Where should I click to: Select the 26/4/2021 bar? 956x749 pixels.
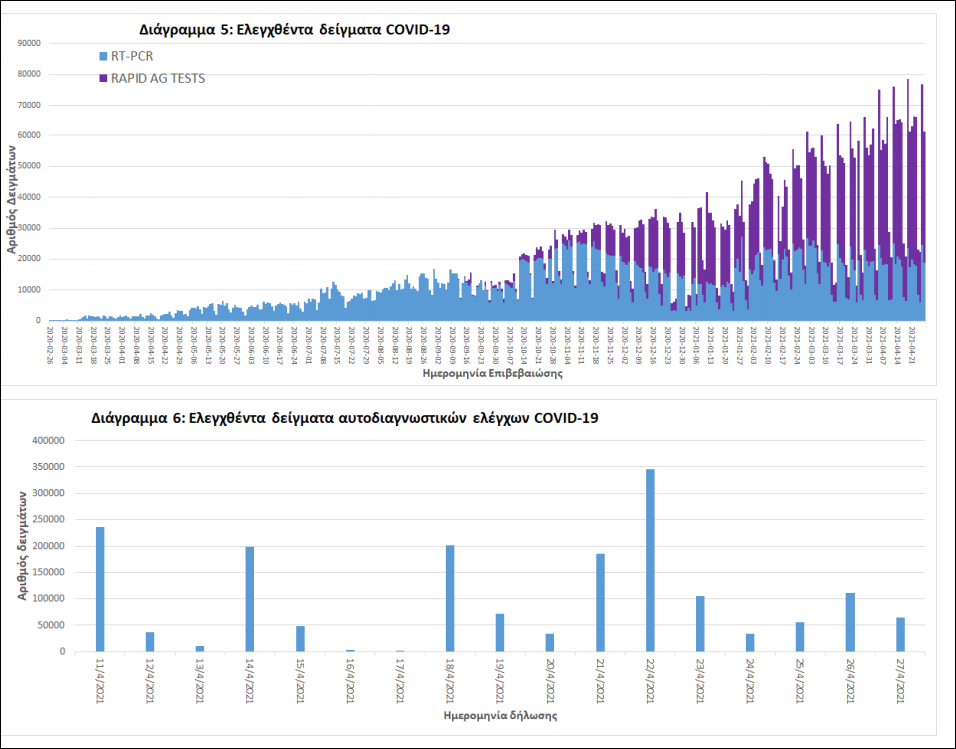click(850, 622)
